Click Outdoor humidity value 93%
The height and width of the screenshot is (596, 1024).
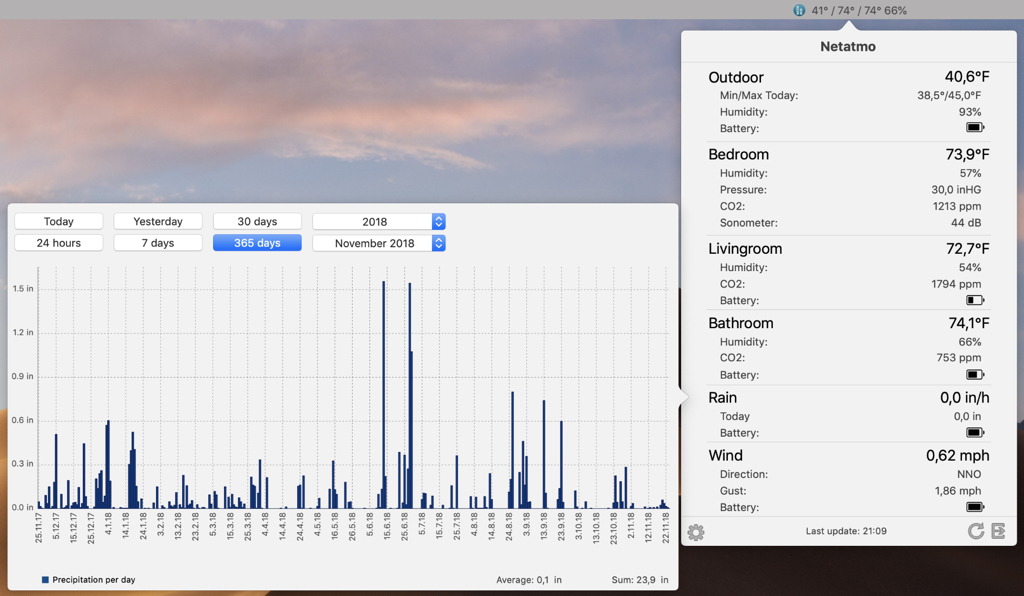pyautogui.click(x=970, y=112)
